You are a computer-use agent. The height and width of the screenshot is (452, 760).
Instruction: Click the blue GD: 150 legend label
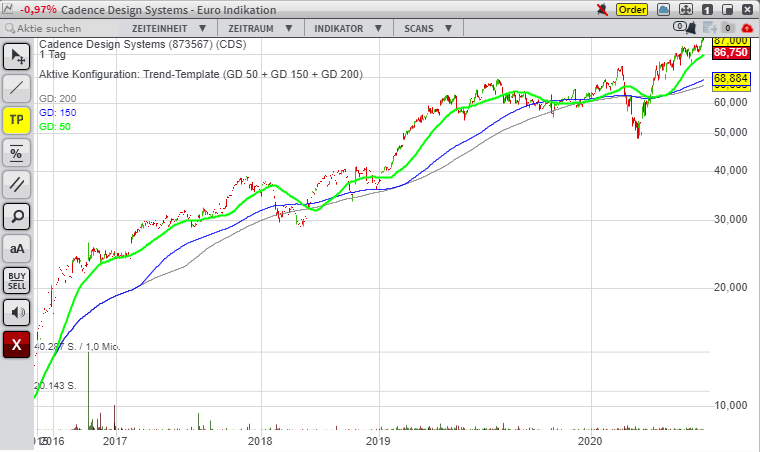[x=58, y=113]
